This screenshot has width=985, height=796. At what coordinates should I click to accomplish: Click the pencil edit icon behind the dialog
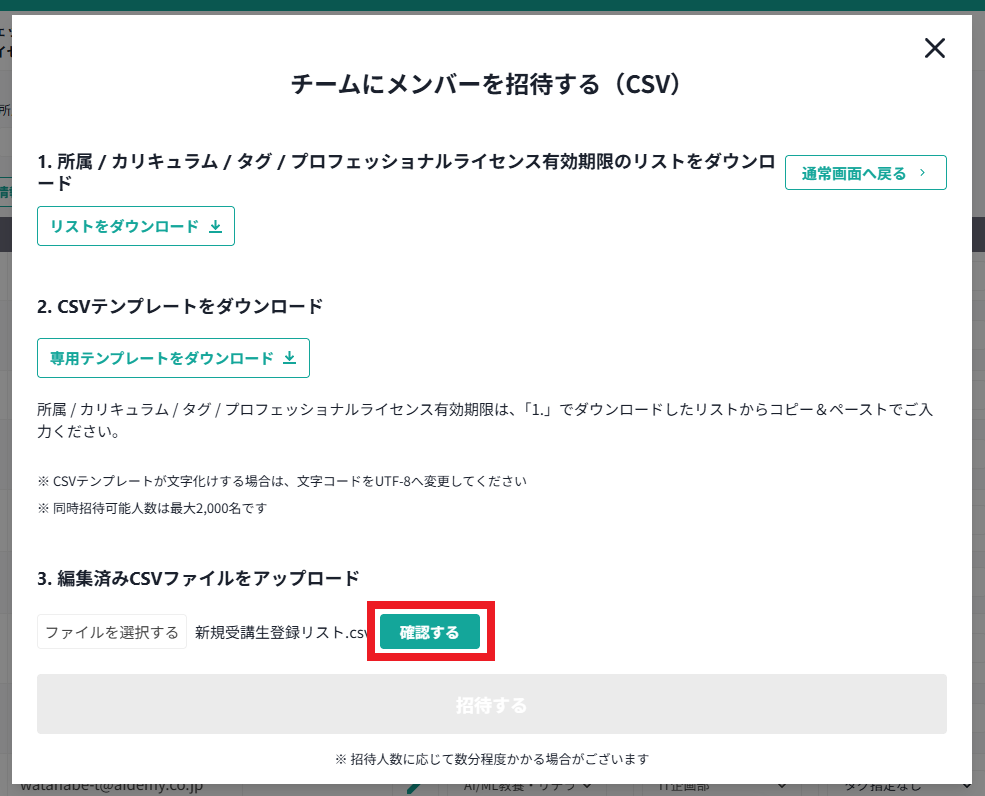412,788
